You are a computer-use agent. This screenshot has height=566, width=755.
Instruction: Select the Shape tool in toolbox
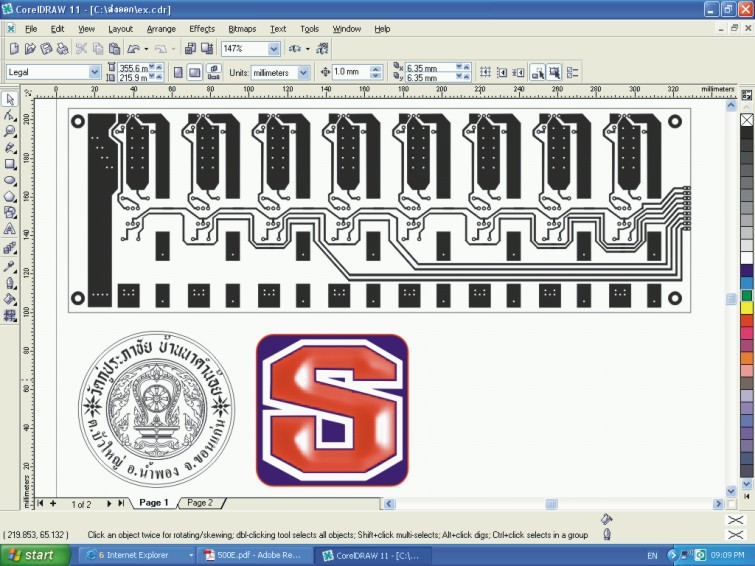(10, 116)
